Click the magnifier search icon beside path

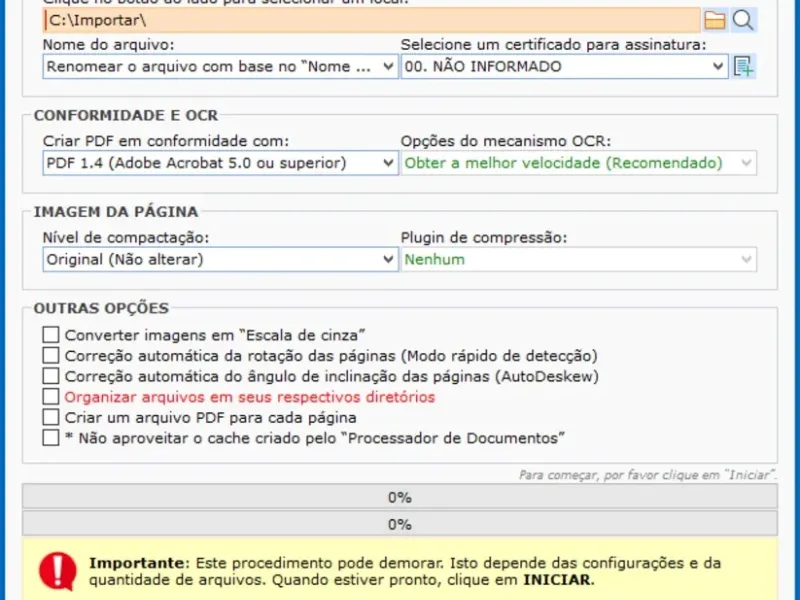tap(743, 20)
